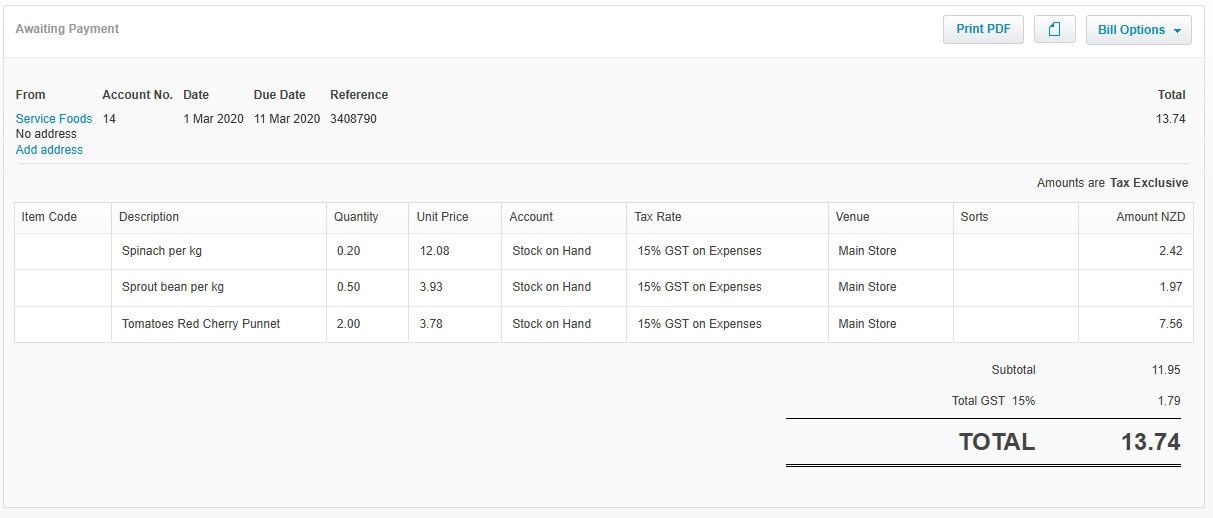This screenshot has width=1213, height=518.
Task: Click the Tax Exclusive amounts label
Action: [x=1149, y=183]
